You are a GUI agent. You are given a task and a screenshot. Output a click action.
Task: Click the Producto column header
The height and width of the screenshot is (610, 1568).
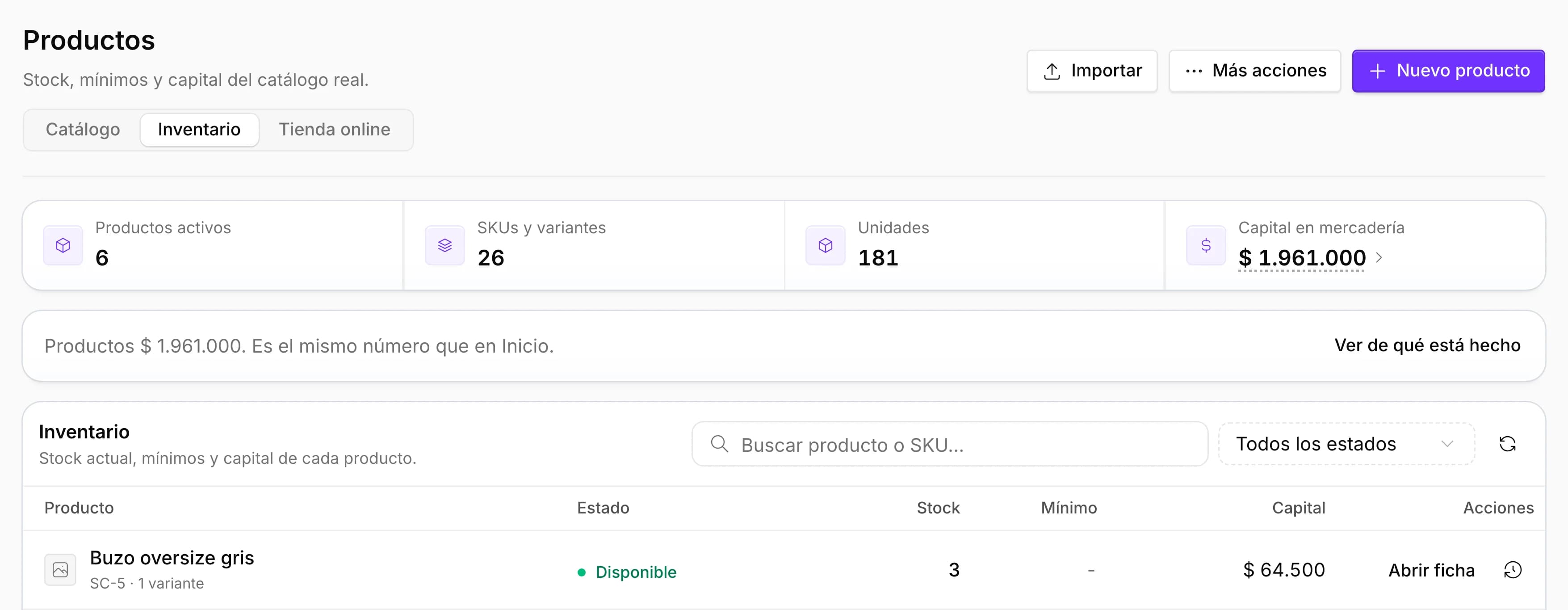pyautogui.click(x=79, y=508)
